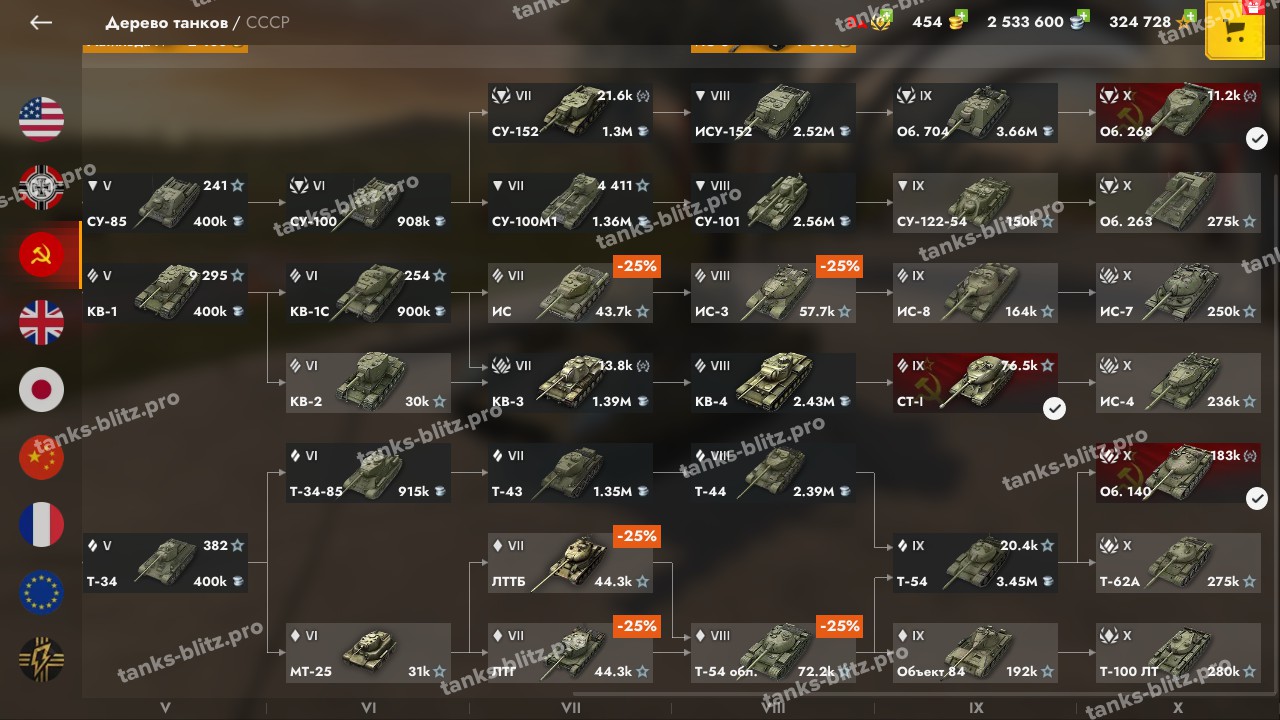Select the USA nation flag icon
The height and width of the screenshot is (720, 1280).
pos(41,119)
